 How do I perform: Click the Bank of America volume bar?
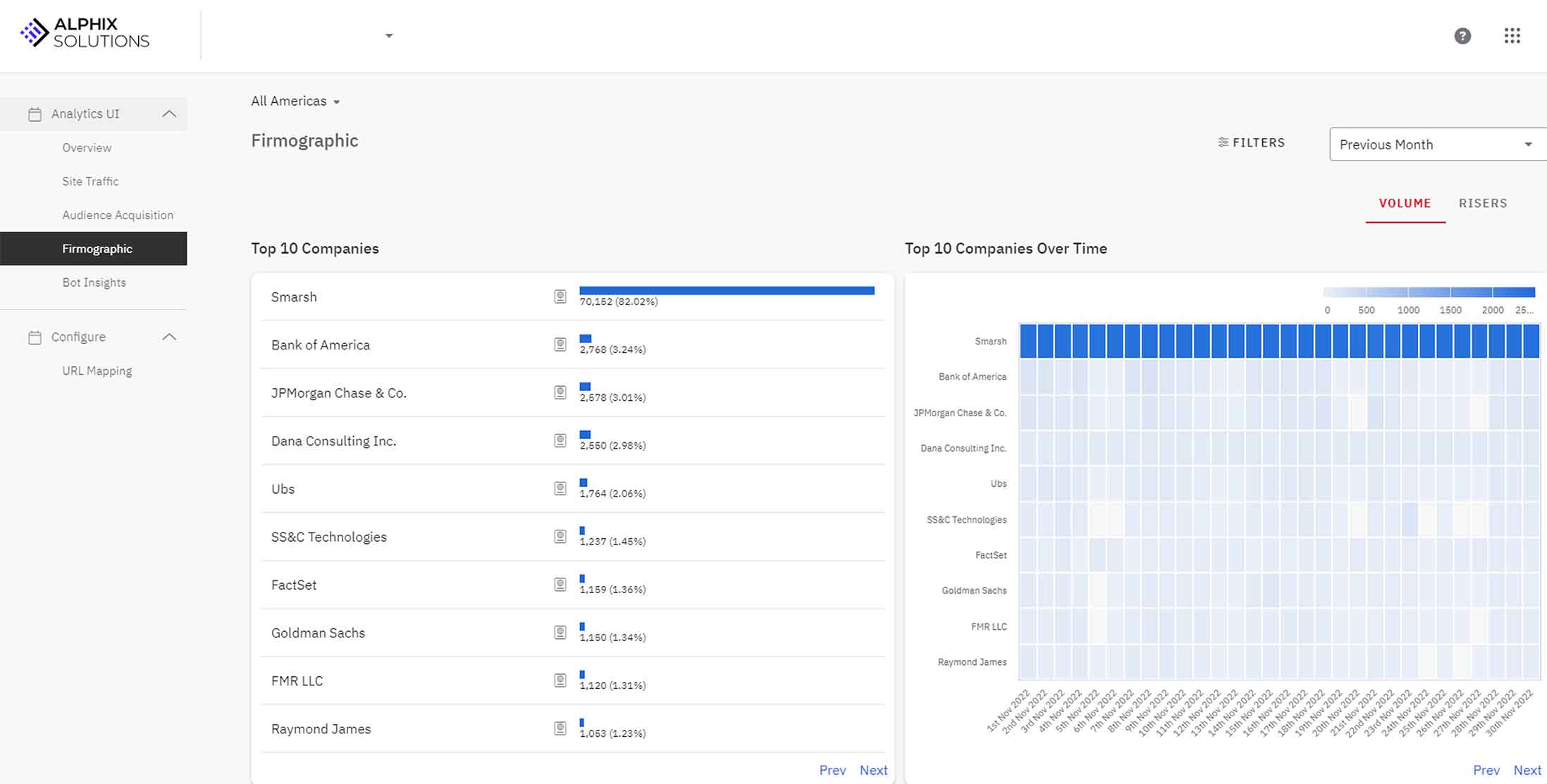pos(585,338)
